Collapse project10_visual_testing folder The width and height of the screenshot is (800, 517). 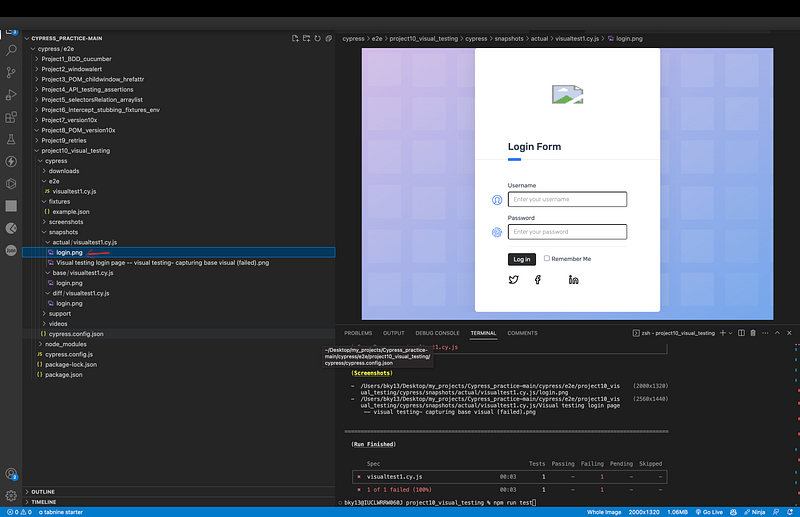coord(76,151)
